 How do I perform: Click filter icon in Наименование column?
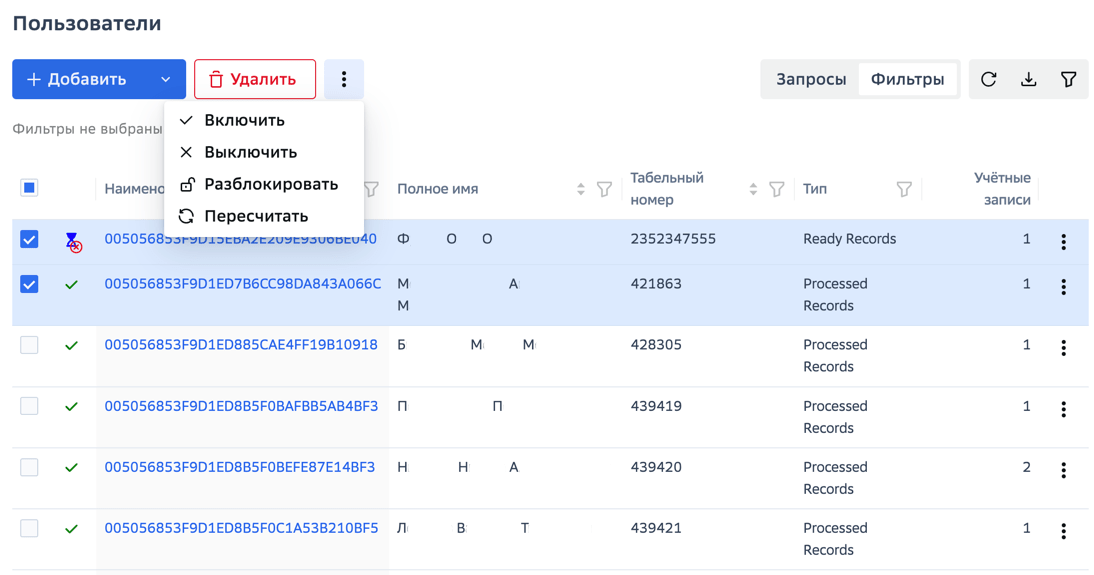pyautogui.click(x=371, y=189)
